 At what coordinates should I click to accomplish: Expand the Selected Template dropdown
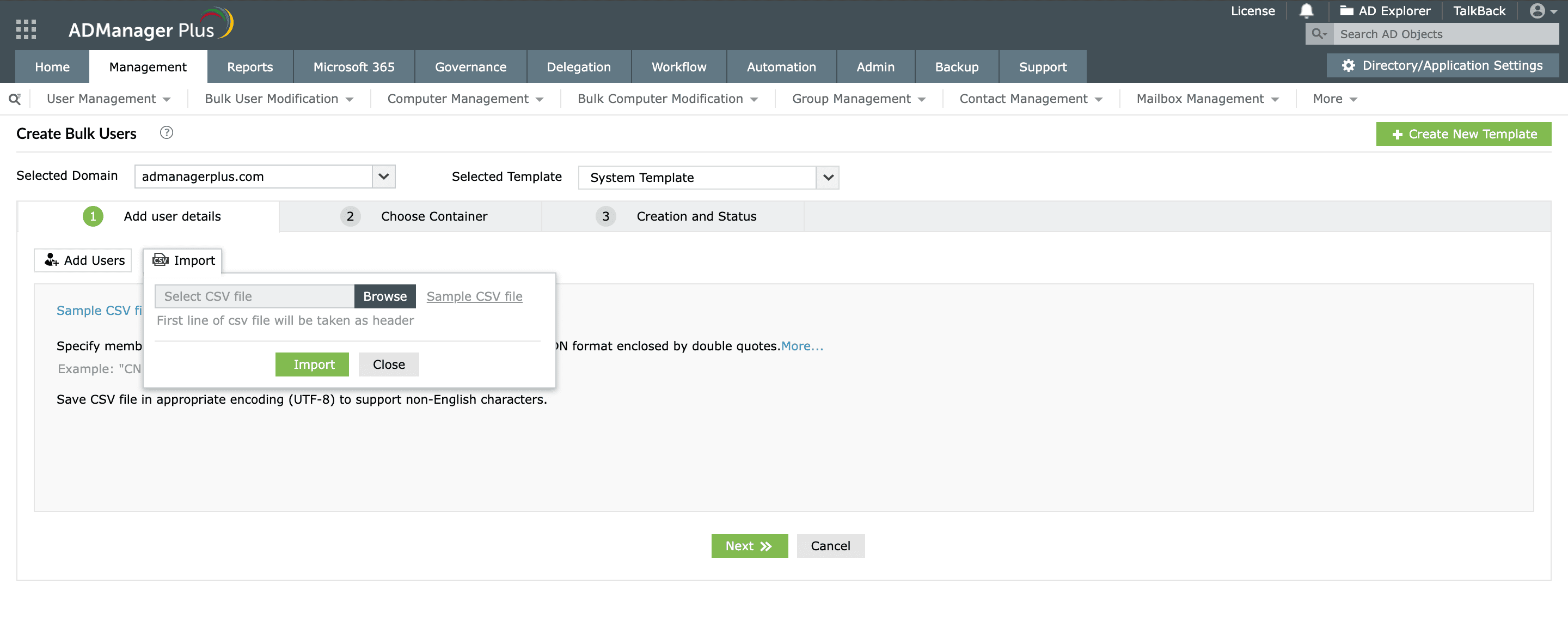point(828,178)
